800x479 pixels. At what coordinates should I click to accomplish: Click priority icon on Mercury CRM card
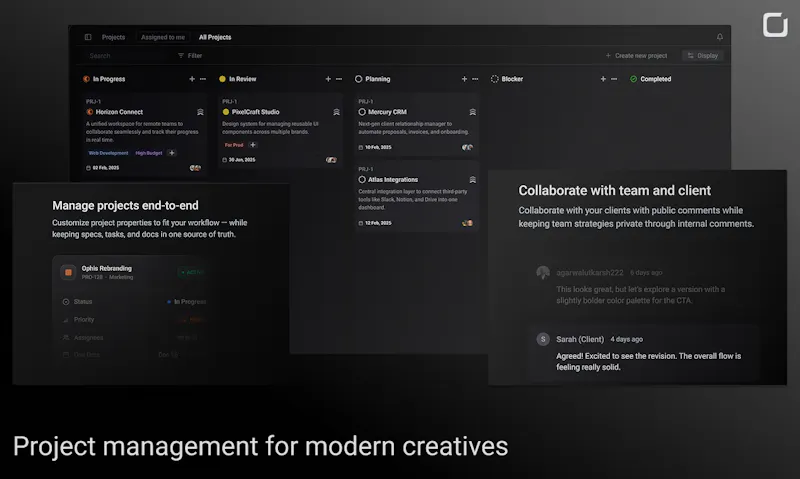pos(472,112)
